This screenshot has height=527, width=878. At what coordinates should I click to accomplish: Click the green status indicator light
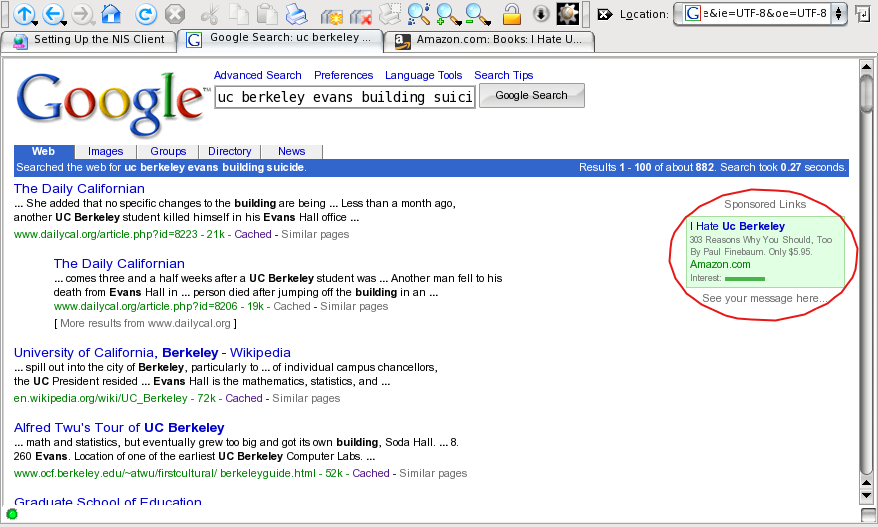coord(12,514)
